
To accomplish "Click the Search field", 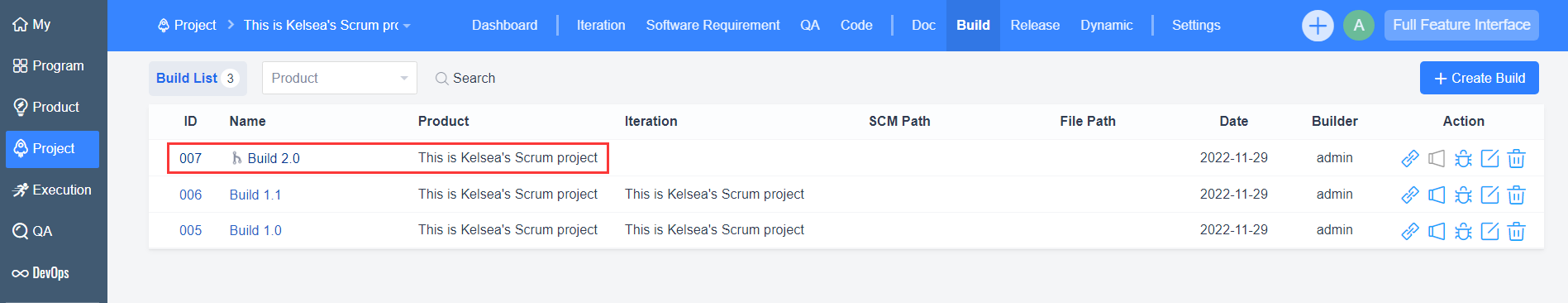I will pyautogui.click(x=465, y=78).
